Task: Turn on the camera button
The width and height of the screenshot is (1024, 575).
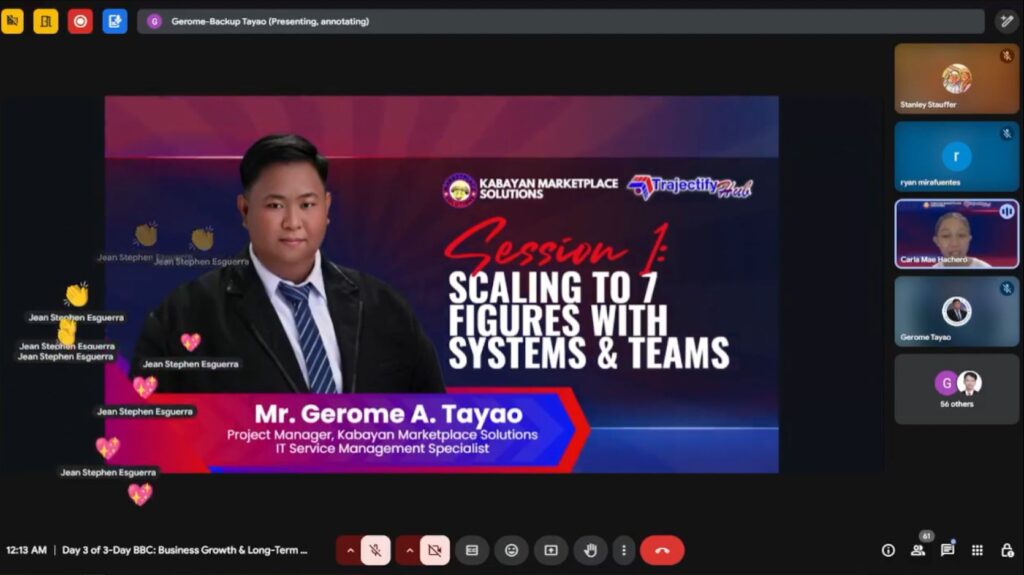Action: [435, 550]
